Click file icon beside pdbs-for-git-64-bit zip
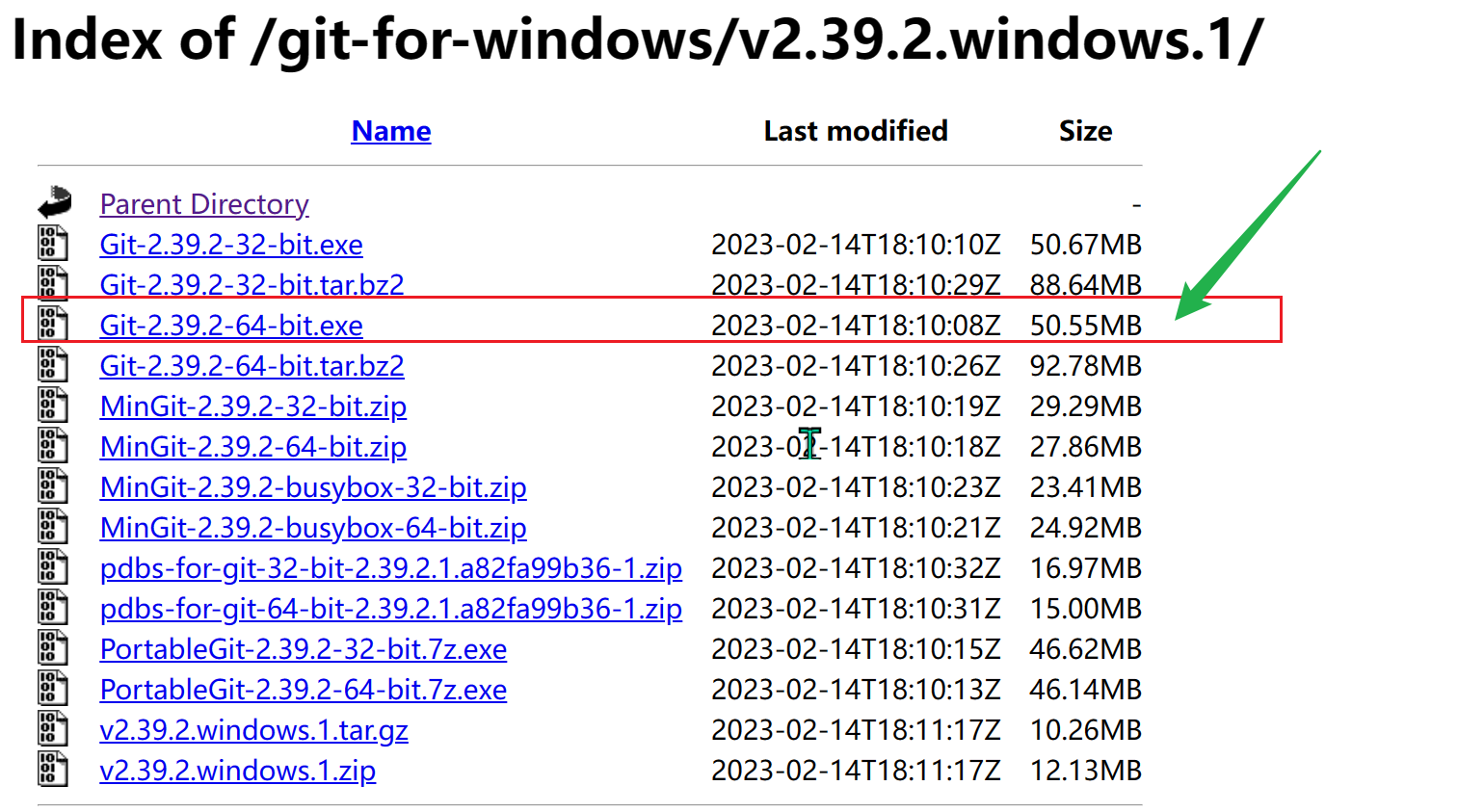1484x812 pixels. coord(53,607)
